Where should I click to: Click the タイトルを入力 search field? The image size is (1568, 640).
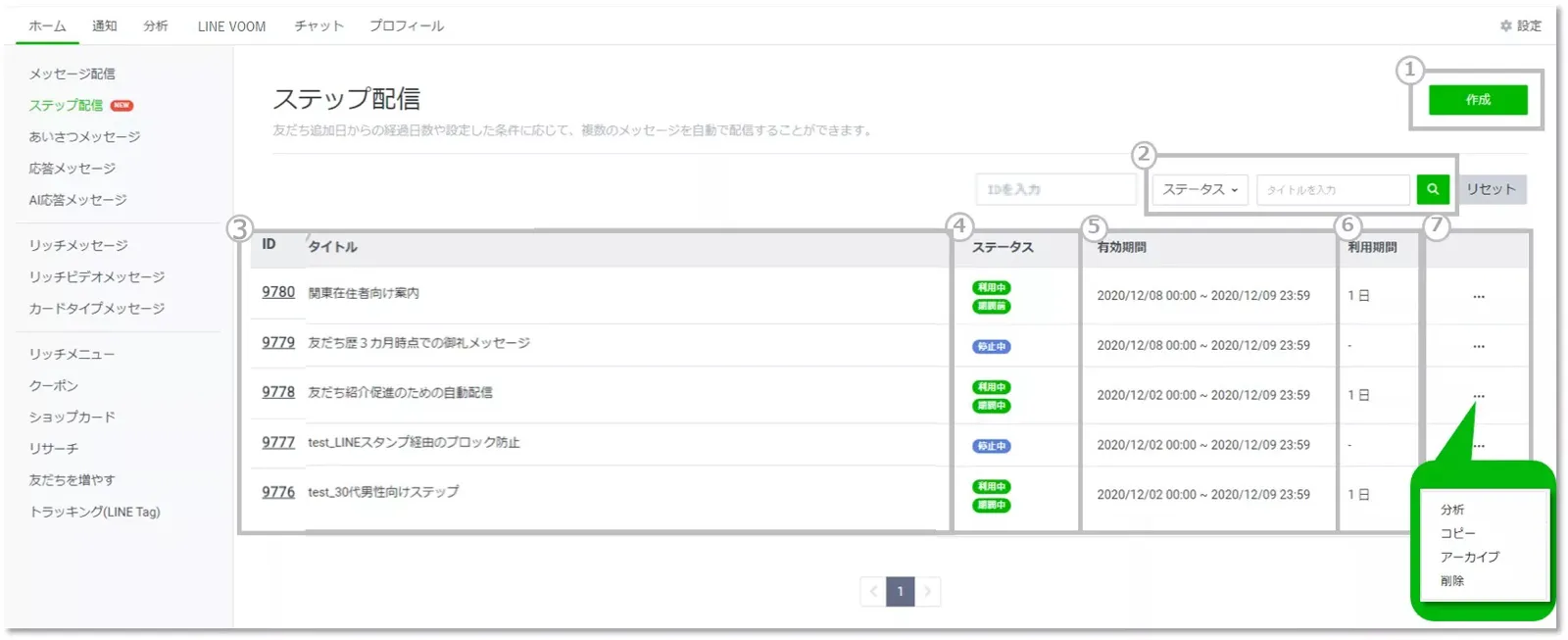(1333, 189)
